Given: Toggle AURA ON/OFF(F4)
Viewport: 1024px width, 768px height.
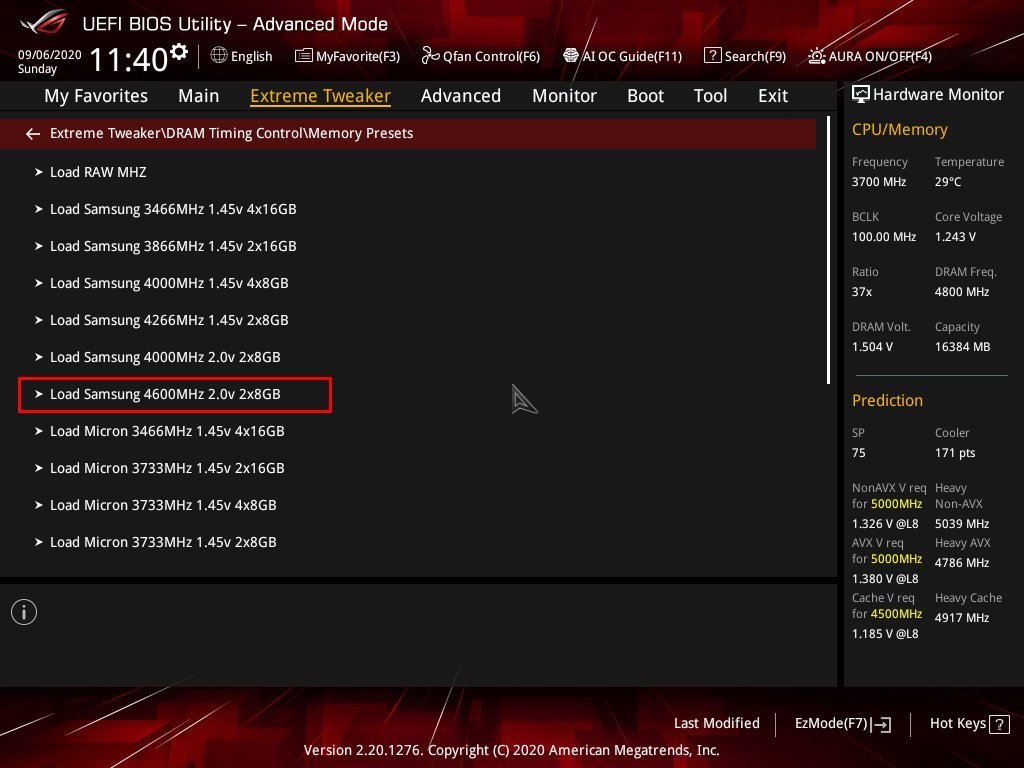Looking at the screenshot, I should coord(870,56).
